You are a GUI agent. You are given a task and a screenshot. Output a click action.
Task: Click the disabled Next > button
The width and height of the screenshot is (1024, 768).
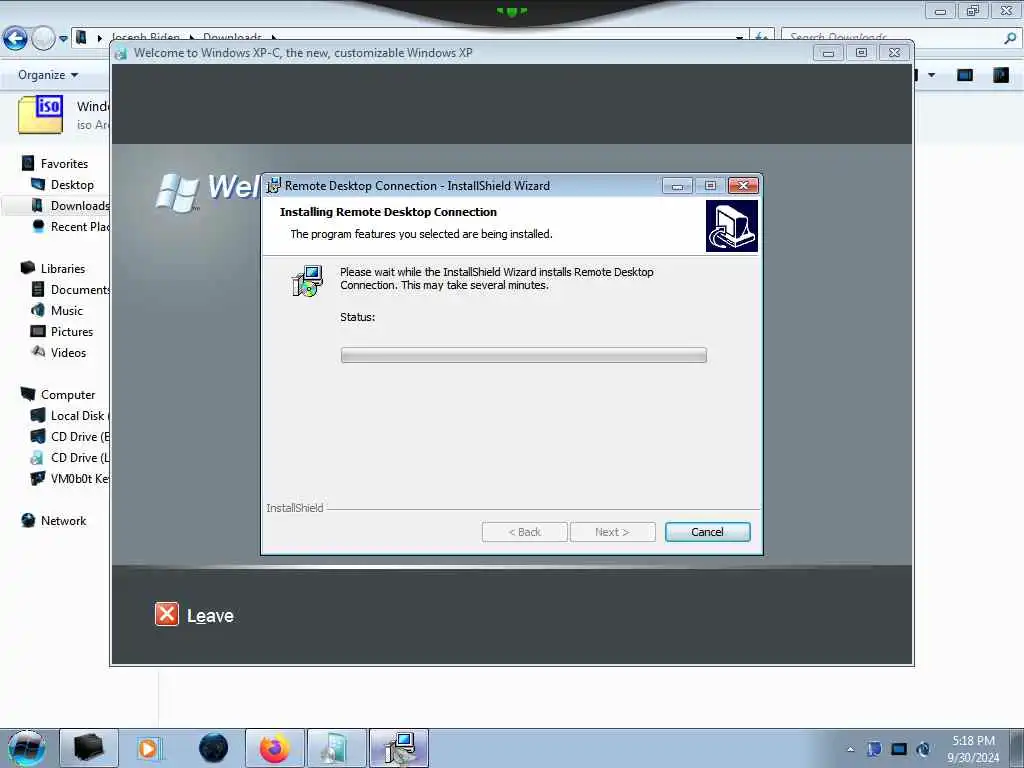coord(612,532)
